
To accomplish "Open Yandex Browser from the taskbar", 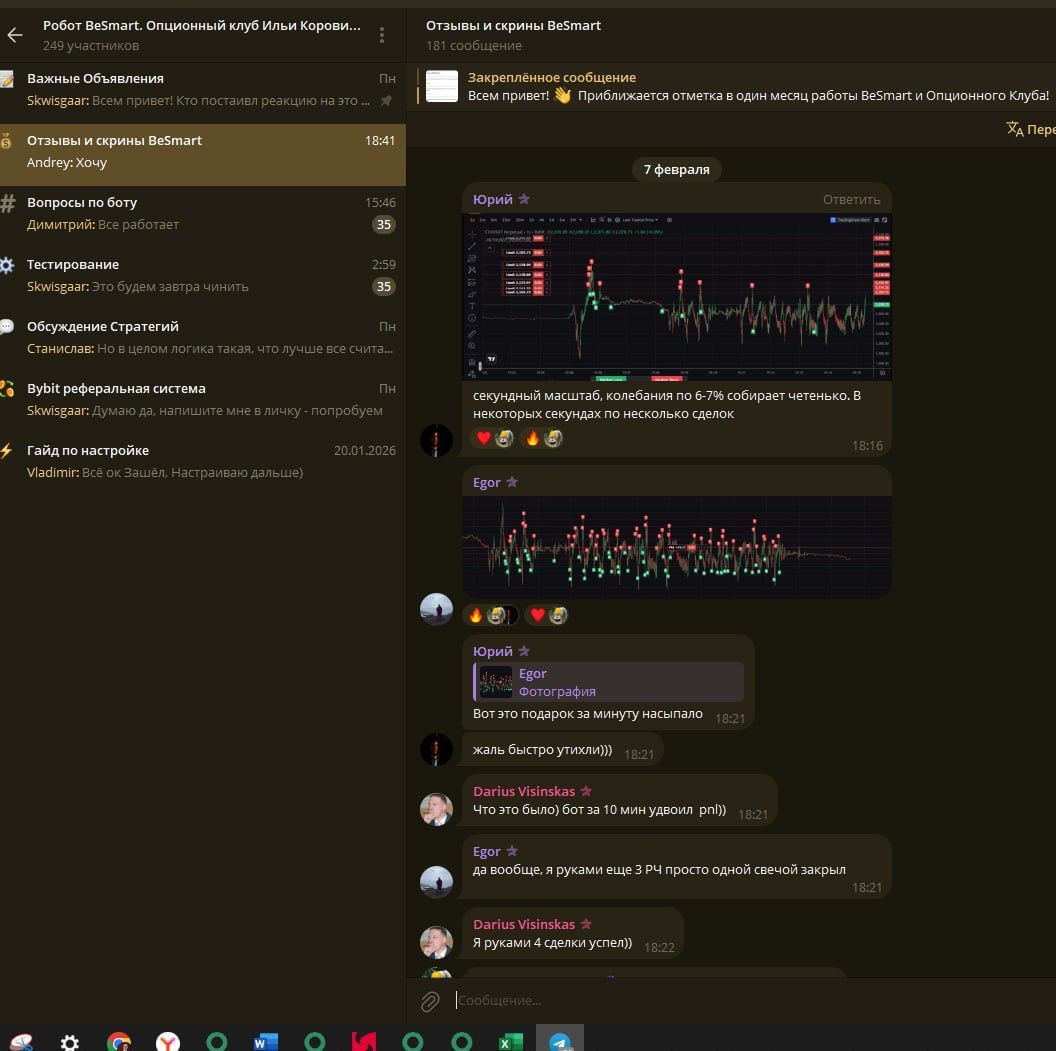I will (168, 1042).
